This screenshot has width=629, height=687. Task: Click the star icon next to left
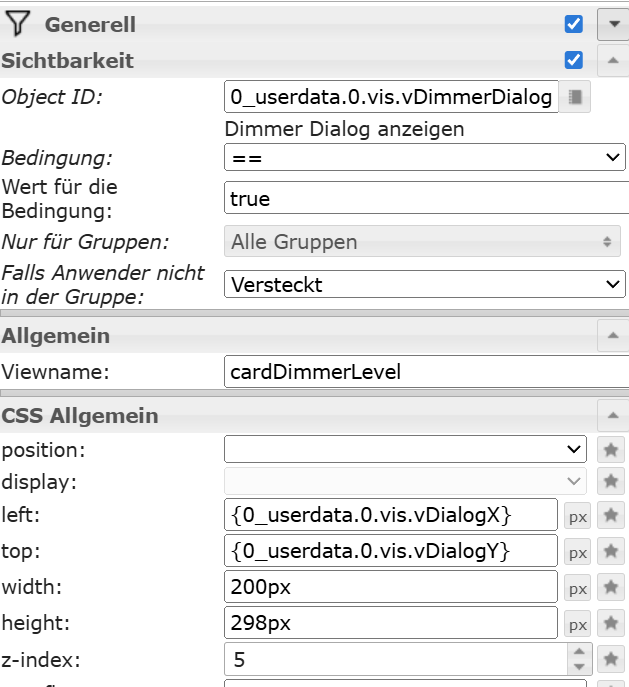coord(612,516)
